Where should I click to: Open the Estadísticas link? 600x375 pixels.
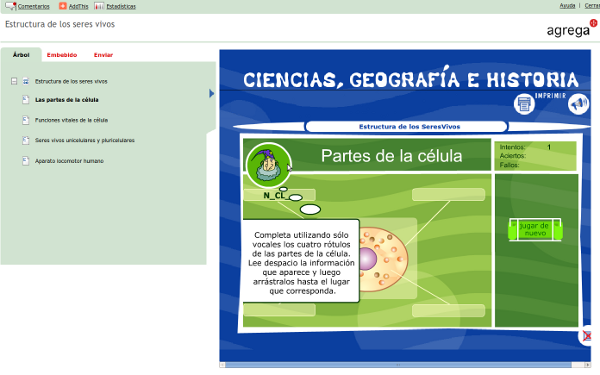(121, 7)
